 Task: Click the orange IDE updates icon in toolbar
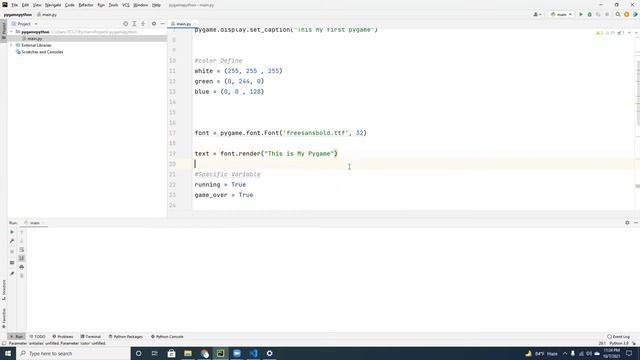627,14
